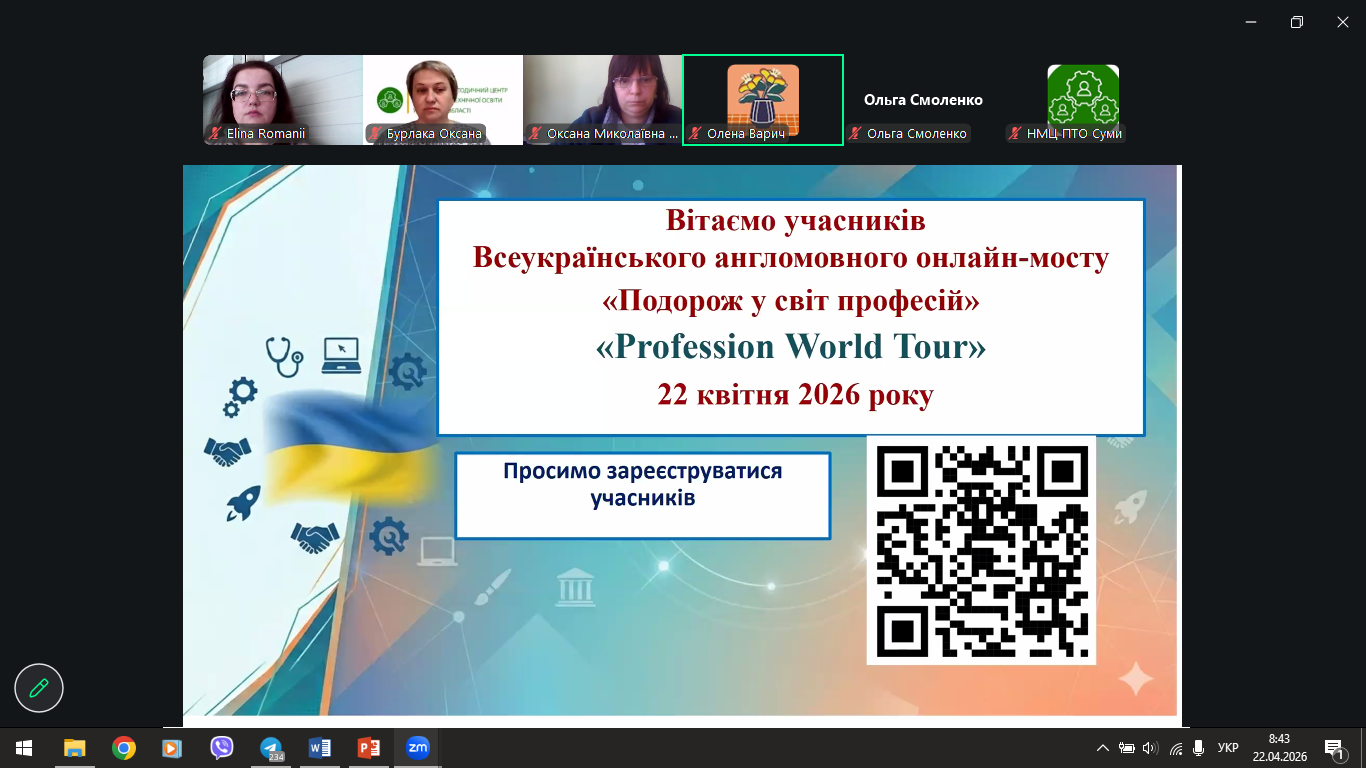Viewport: 1366px width, 768px height.
Task: Click the green pencil annotate button
Action: coord(39,688)
